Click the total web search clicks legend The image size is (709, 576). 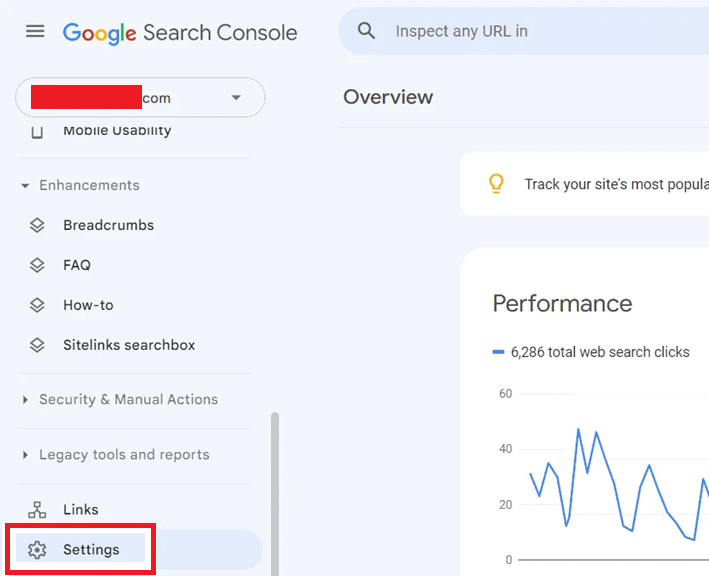[591, 352]
